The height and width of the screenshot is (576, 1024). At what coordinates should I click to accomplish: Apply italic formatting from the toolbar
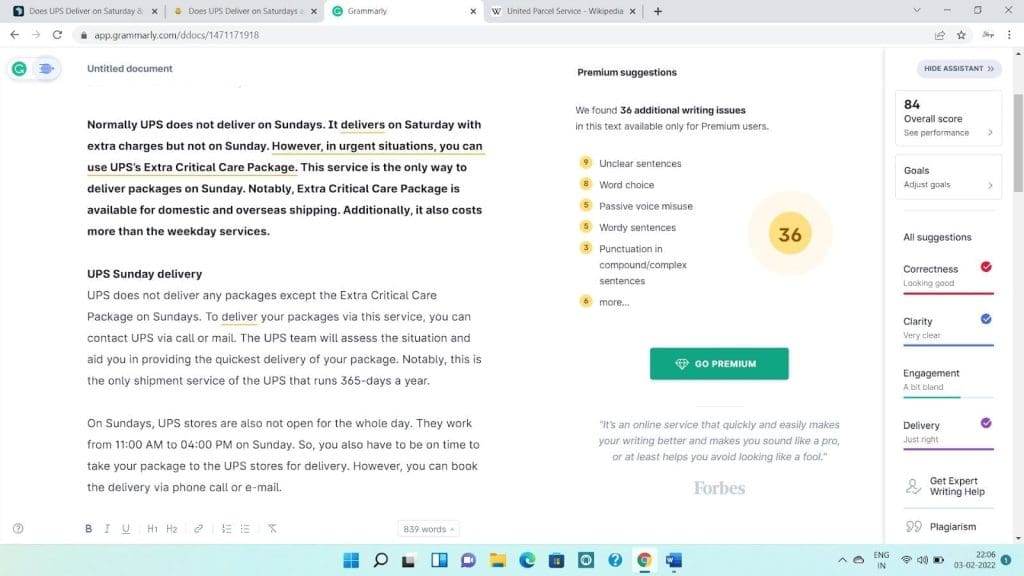click(x=107, y=528)
